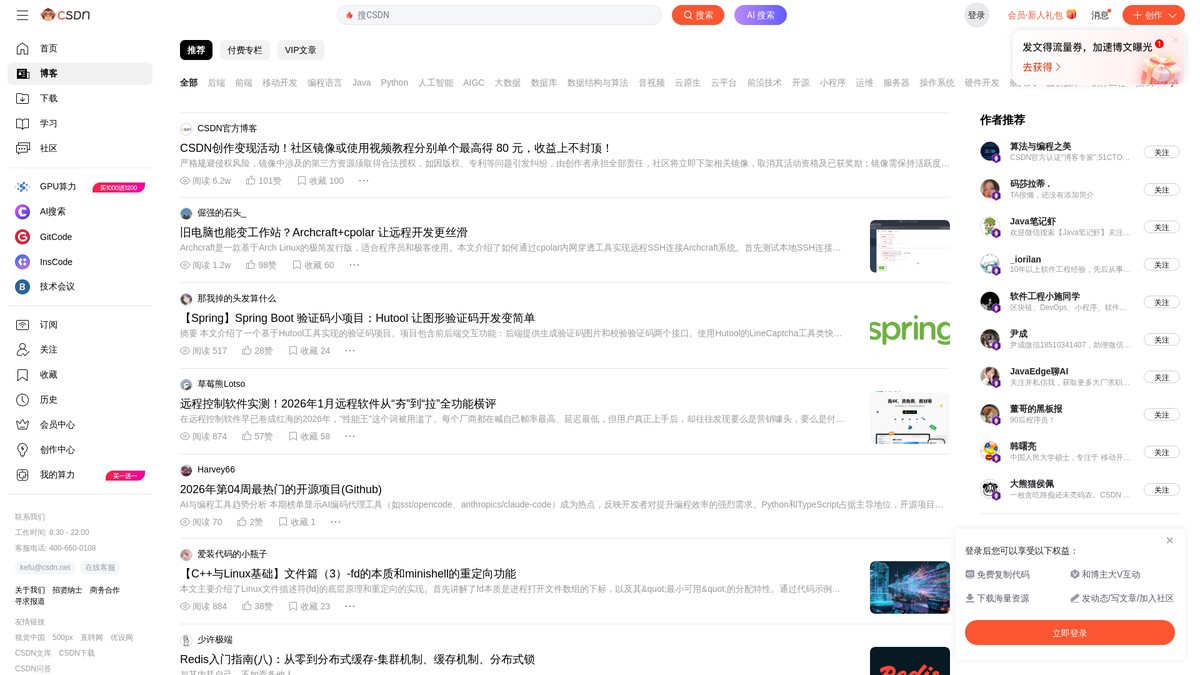Image resolution: width=1200 pixels, height=675 pixels.
Task: Open 收藏 in the sidebar
Action: point(80,375)
